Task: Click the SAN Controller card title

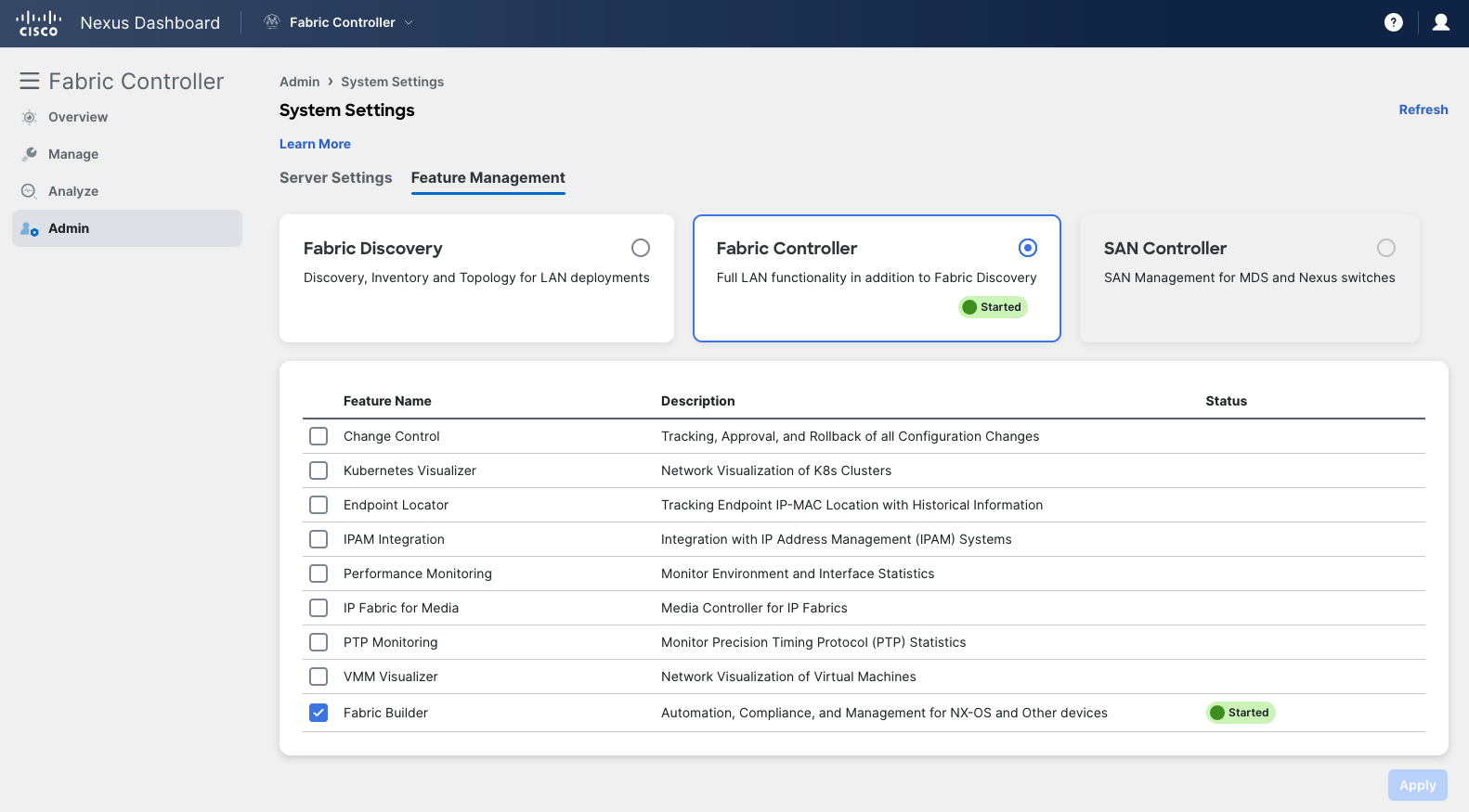Action: 1165,248
